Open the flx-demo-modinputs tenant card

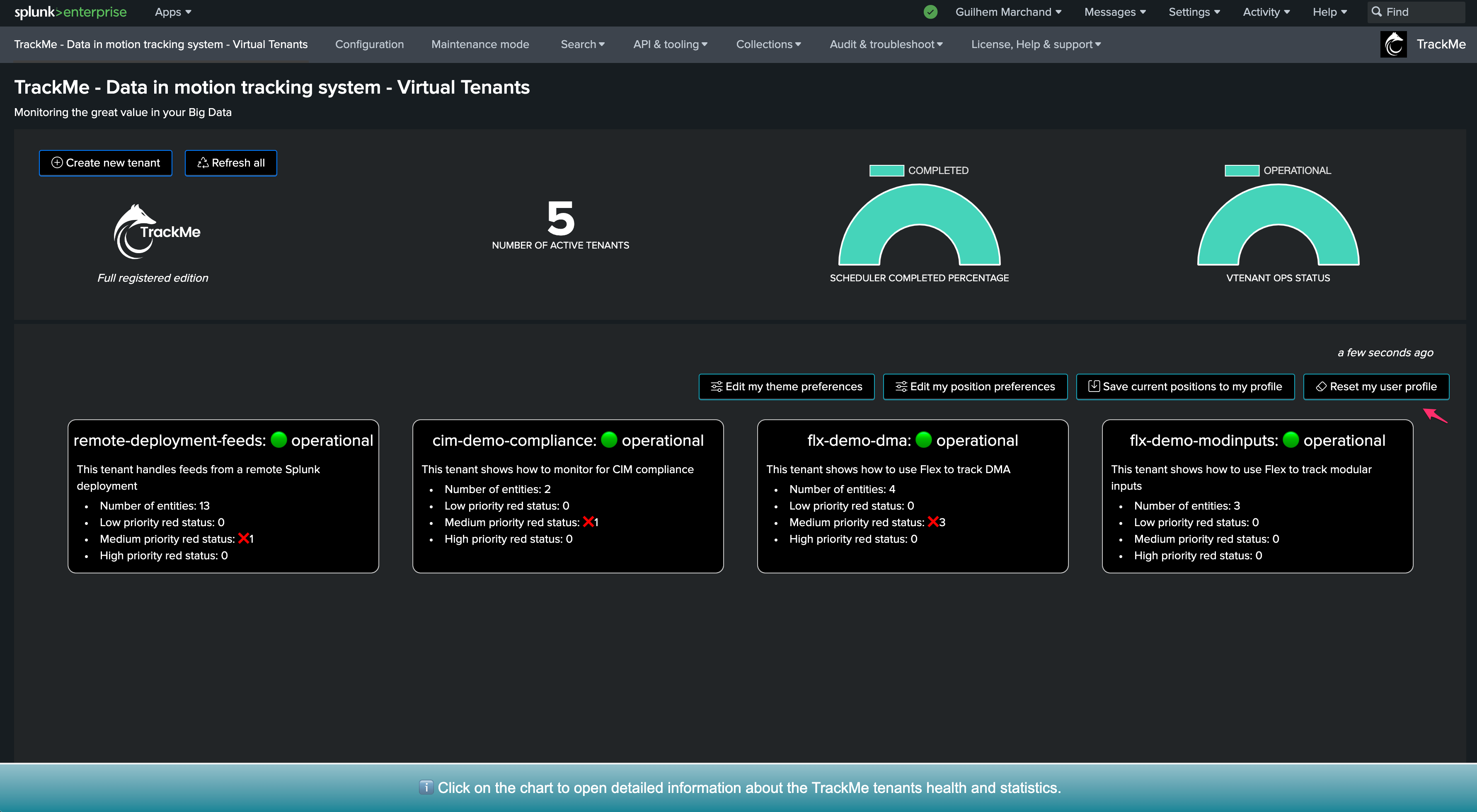click(x=1257, y=495)
